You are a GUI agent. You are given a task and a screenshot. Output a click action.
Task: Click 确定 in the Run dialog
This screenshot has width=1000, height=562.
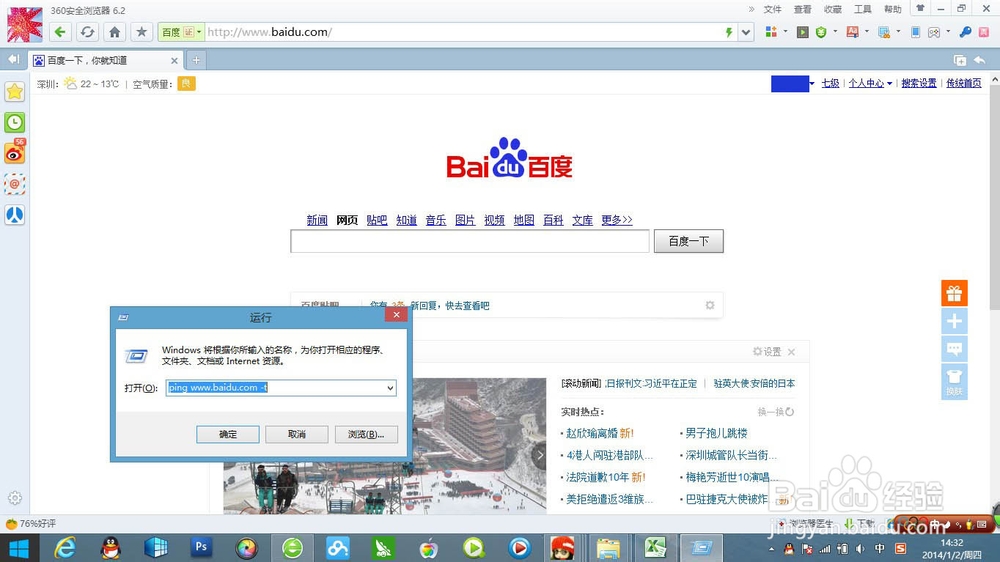(x=228, y=434)
